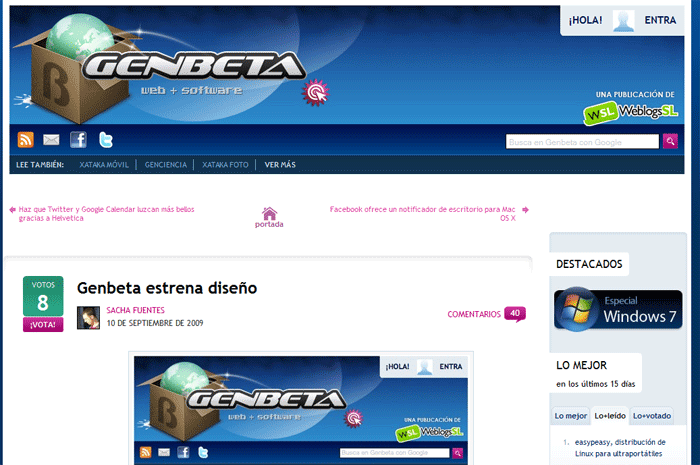Viewport: 700px width, 465px height.
Task: Open the Especial Windows 7 banner
Action: pyautogui.click(x=618, y=310)
